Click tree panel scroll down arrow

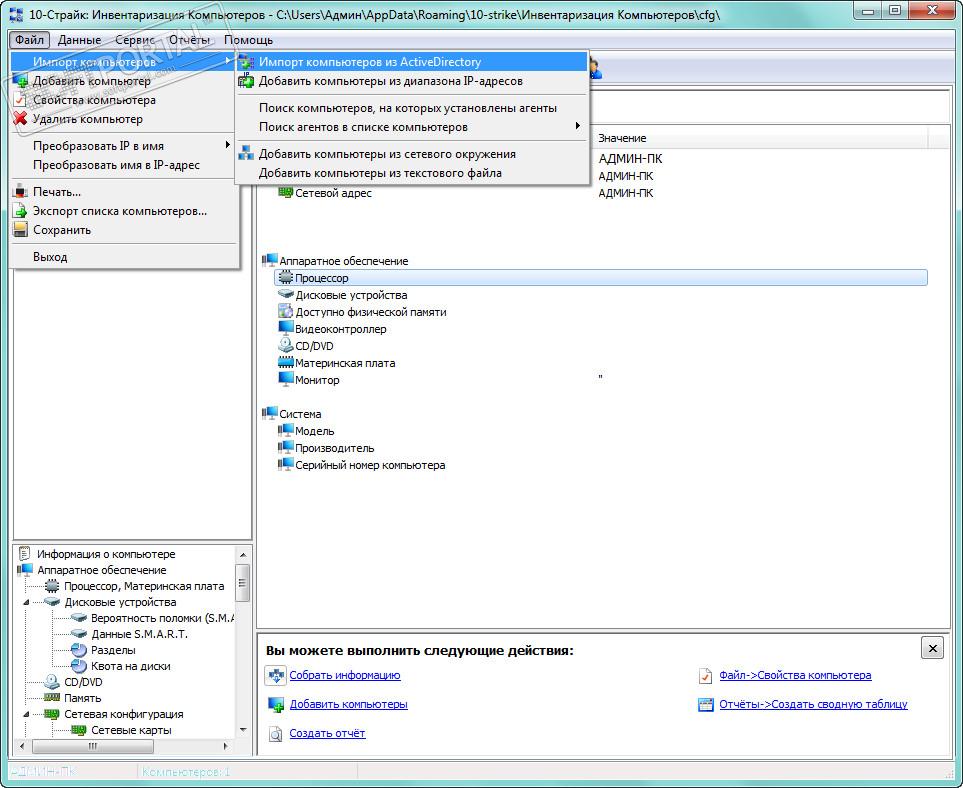[x=243, y=730]
